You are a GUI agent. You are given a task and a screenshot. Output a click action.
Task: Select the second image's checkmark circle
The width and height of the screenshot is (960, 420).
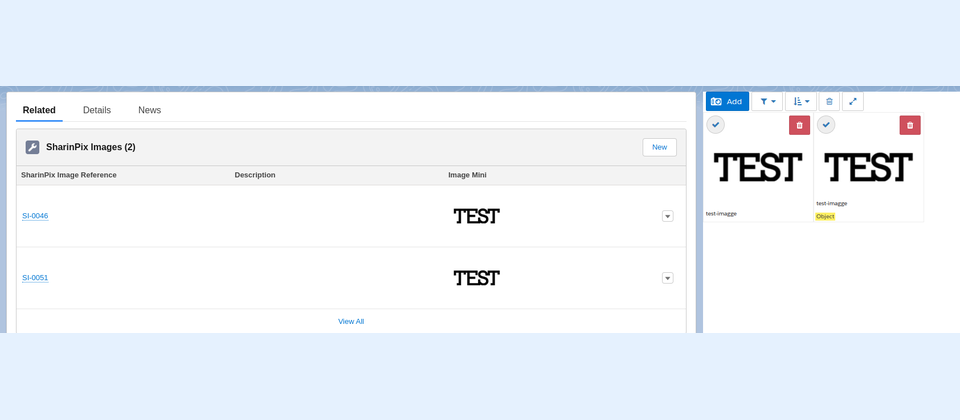(x=826, y=125)
